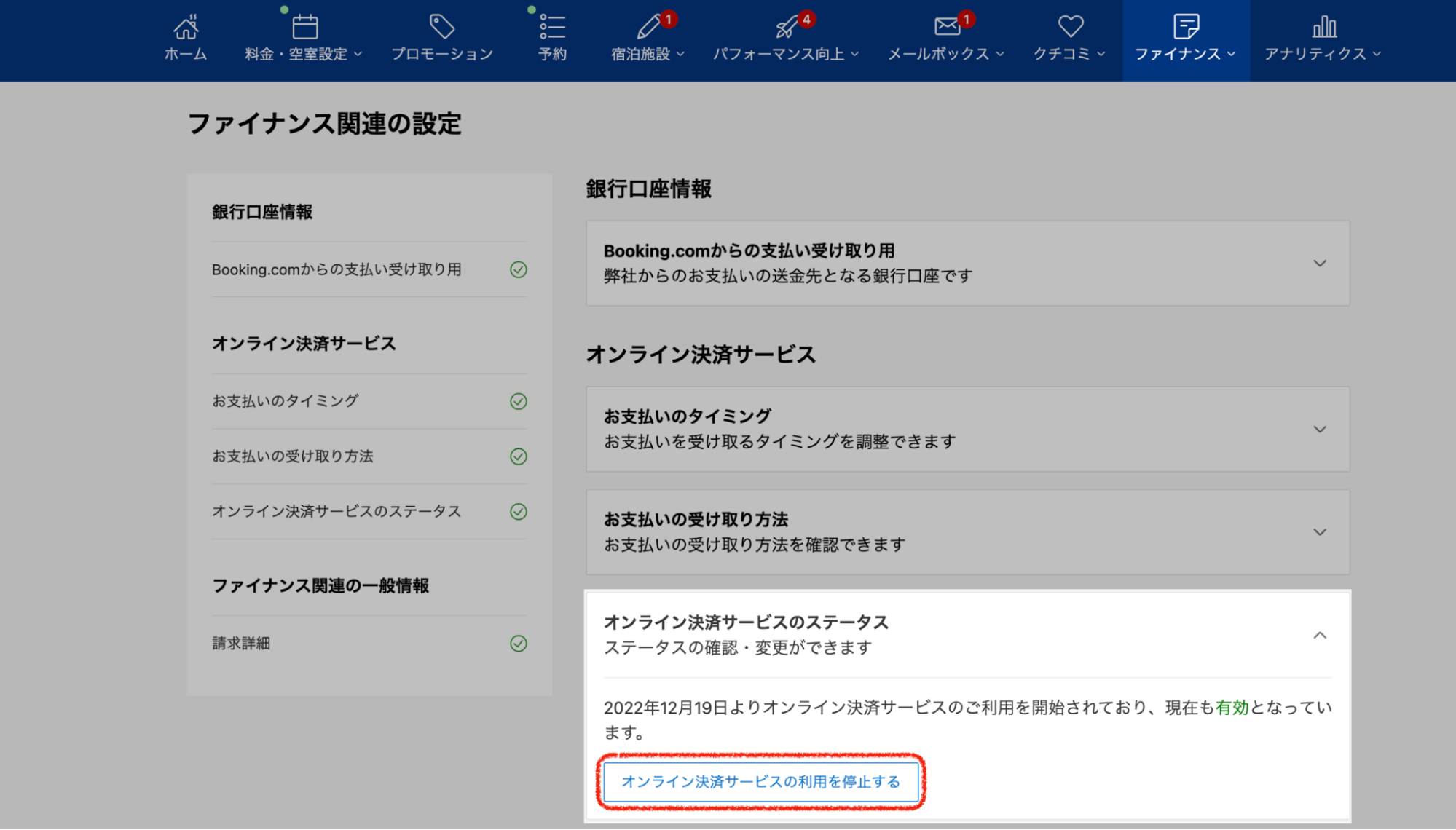Expand the Booking.comからの支払い受け取り用 panel chevron
This screenshot has height=830, width=1456.
pos(1319,264)
